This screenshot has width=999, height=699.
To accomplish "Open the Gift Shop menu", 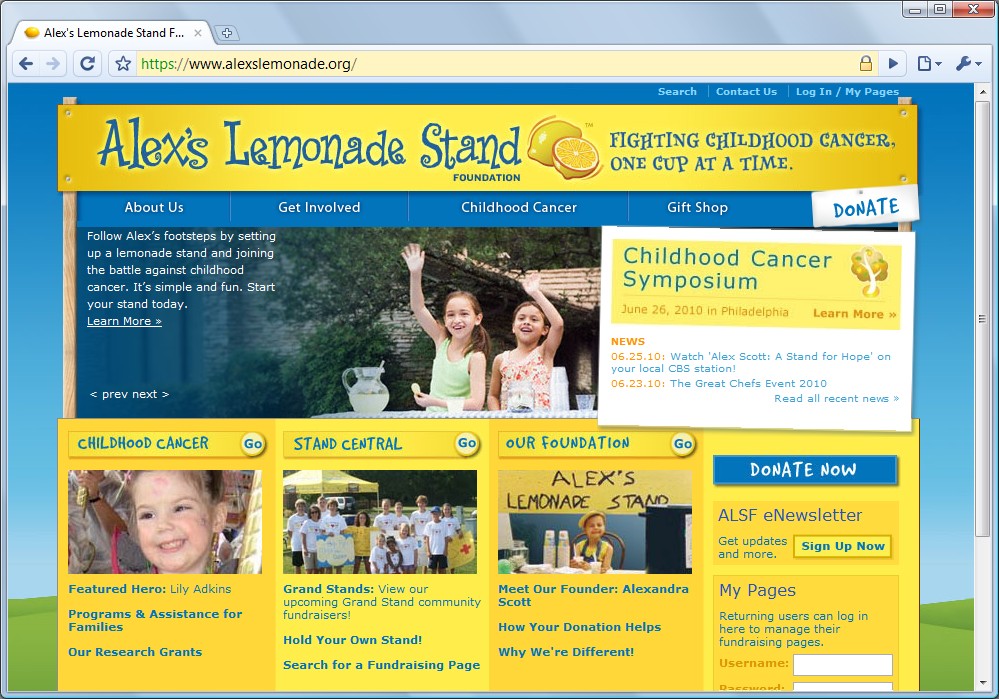I will pyautogui.click(x=698, y=208).
